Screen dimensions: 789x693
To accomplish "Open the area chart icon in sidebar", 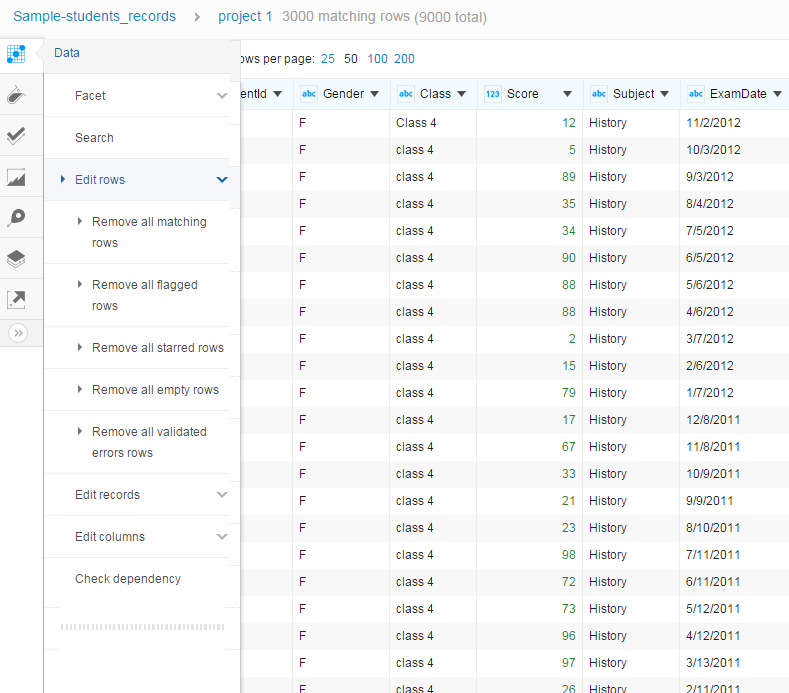I will [x=16, y=178].
